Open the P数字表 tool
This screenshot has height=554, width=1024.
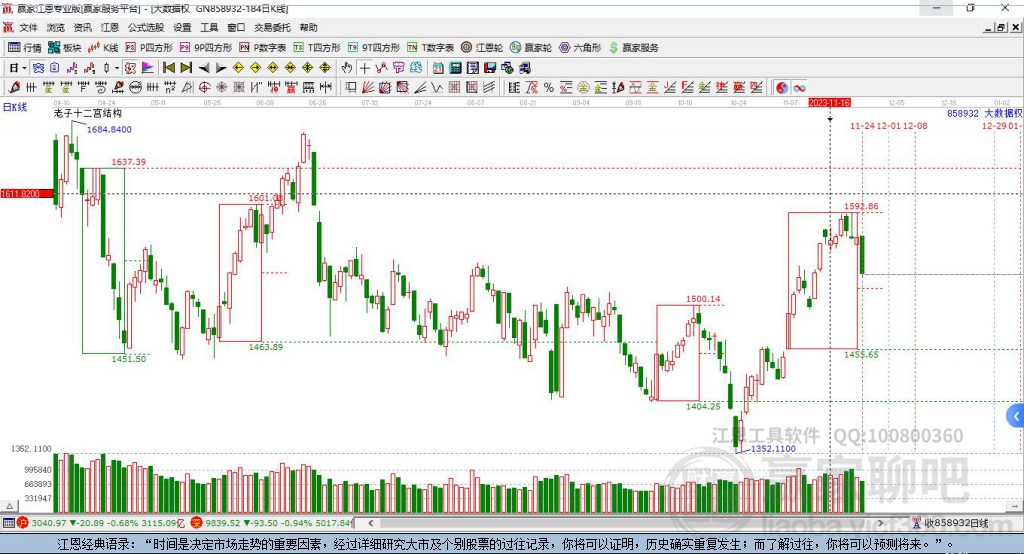tap(263, 48)
